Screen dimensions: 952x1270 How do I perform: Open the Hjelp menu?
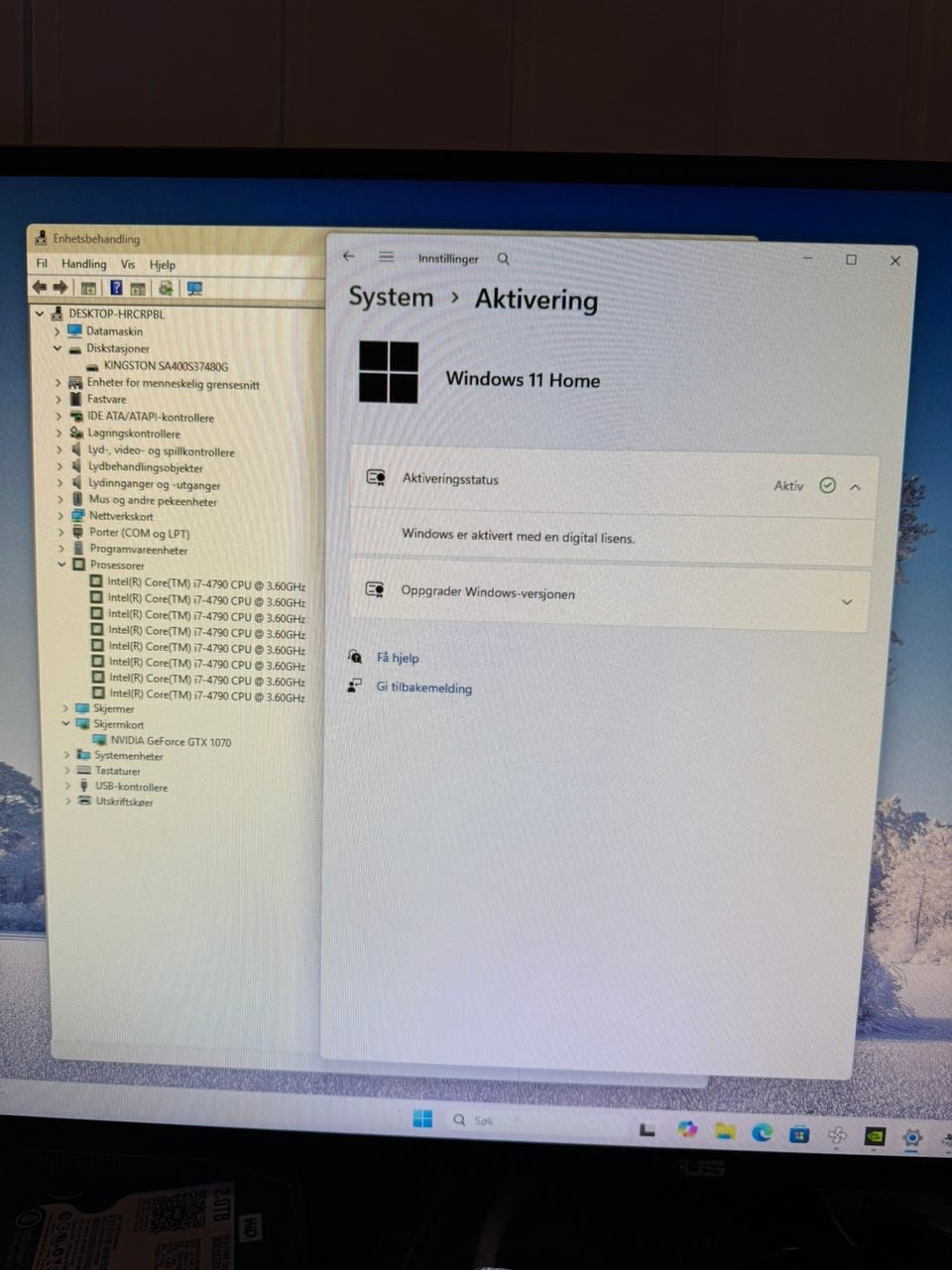163,265
